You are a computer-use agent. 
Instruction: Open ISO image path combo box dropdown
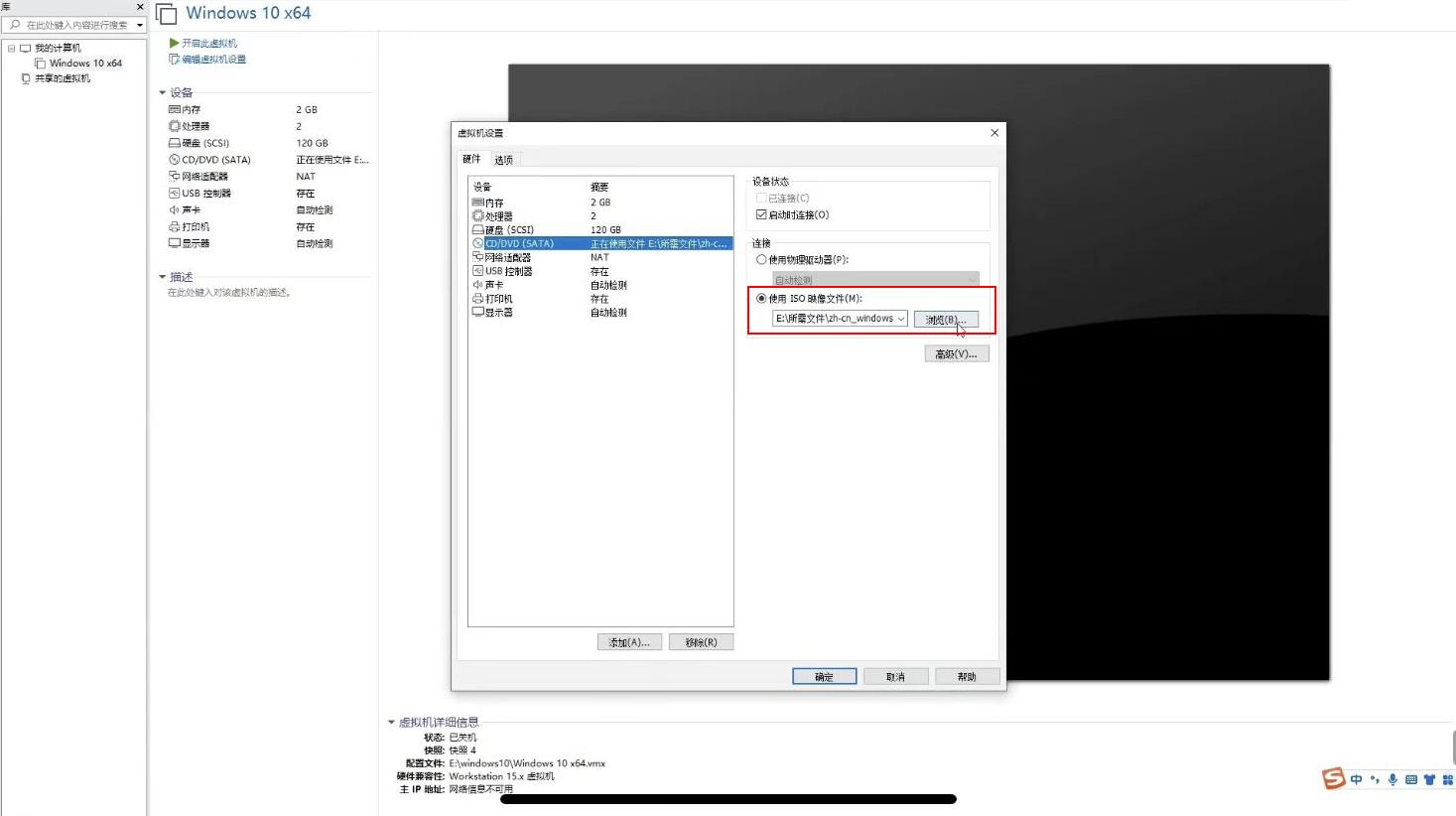(901, 319)
